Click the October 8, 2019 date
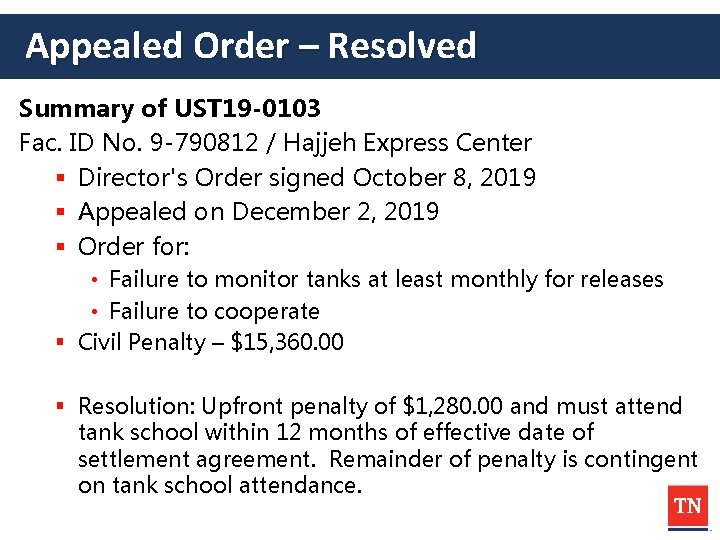Image resolution: width=720 pixels, height=540 pixels. (445, 178)
